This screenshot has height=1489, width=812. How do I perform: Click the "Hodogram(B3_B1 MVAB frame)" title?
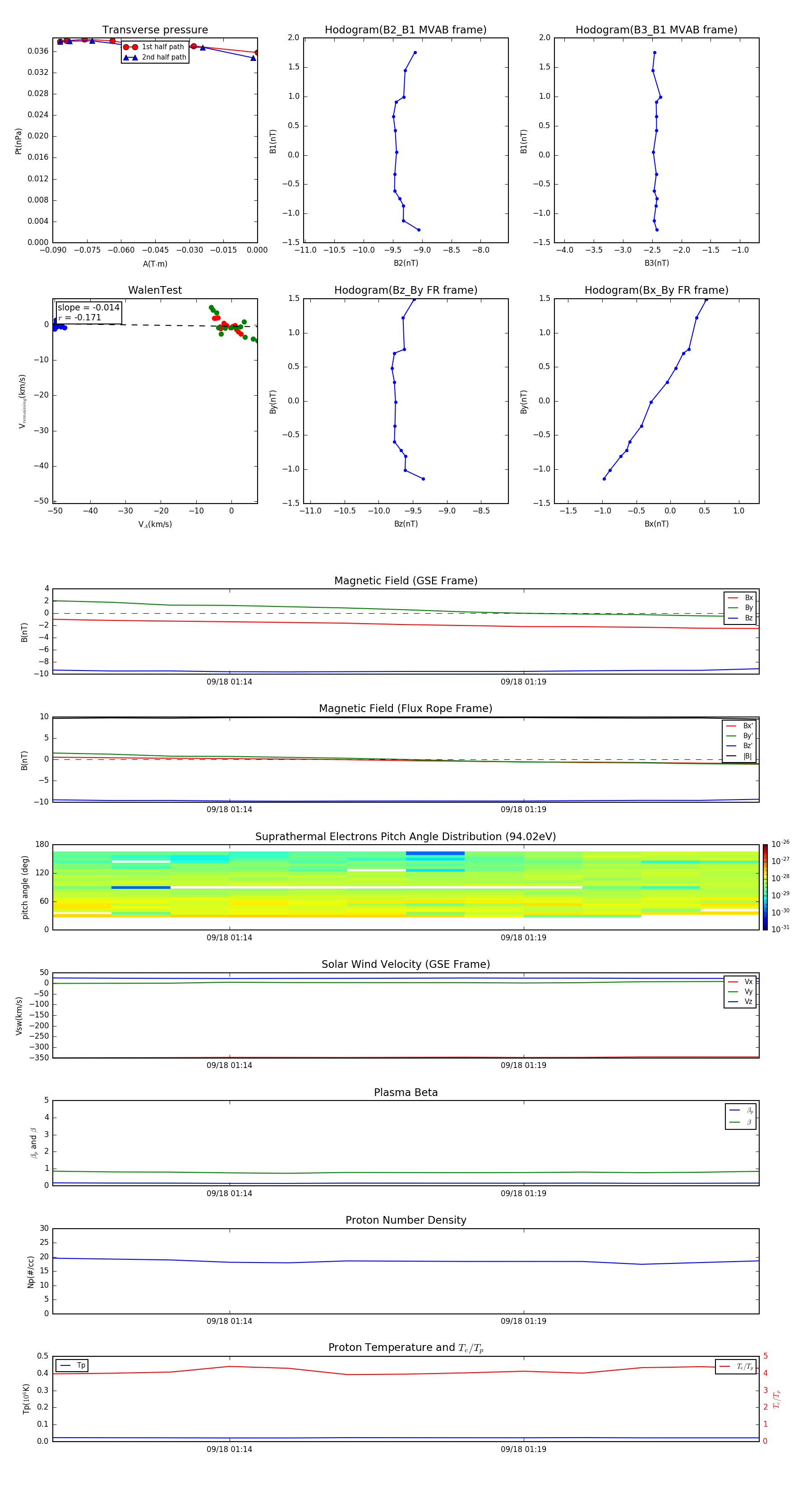click(656, 30)
